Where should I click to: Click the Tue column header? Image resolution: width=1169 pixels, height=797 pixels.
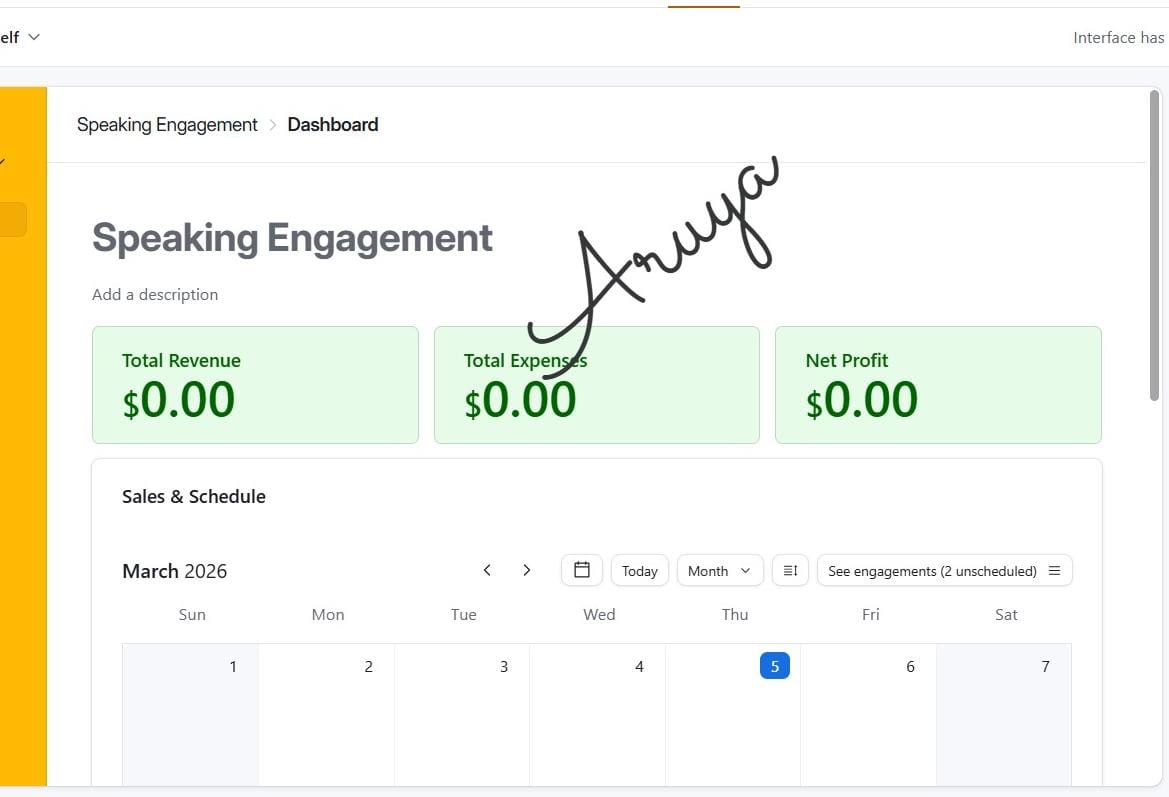(463, 614)
